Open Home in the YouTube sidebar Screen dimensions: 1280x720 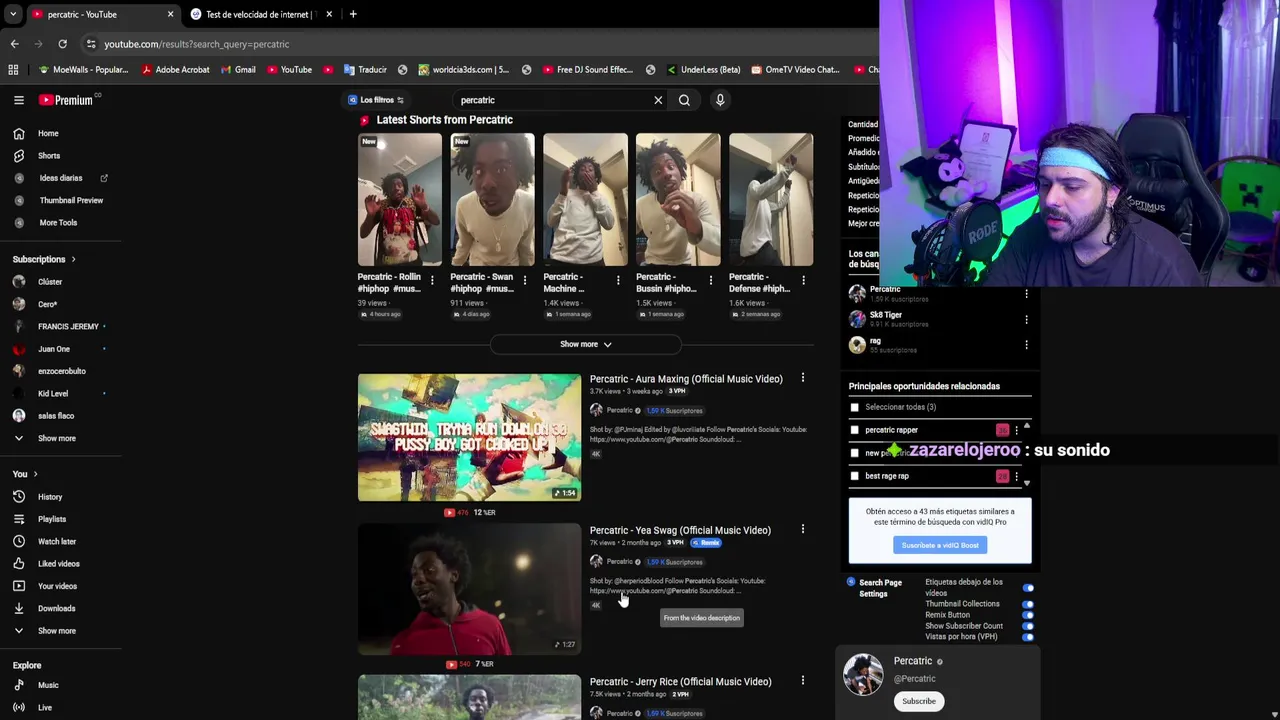tap(48, 133)
